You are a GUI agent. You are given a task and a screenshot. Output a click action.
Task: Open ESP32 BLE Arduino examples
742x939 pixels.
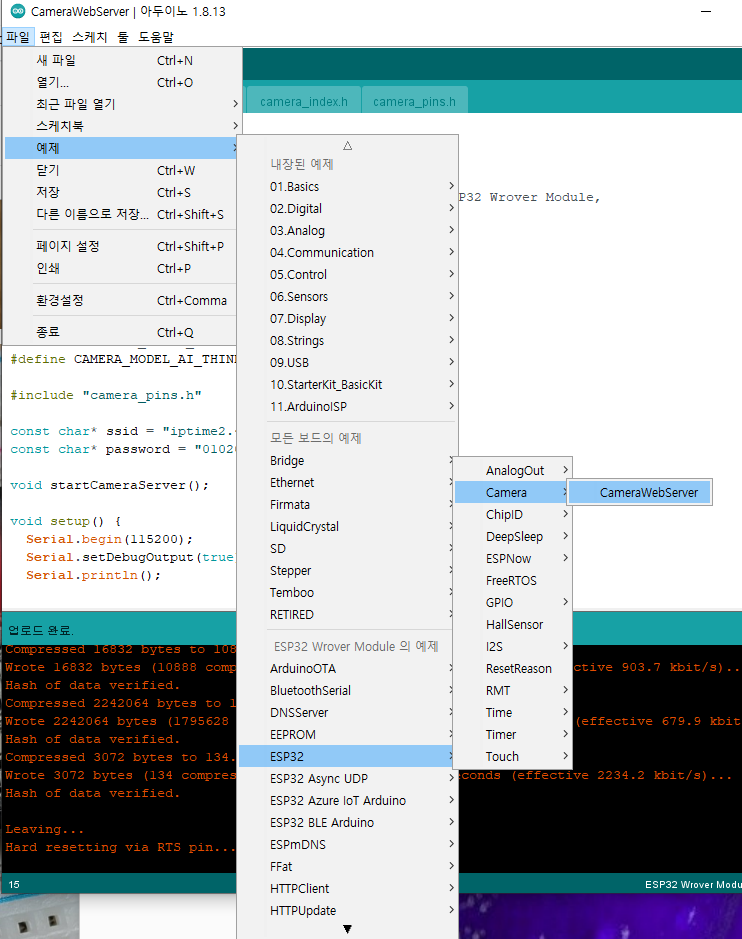pos(347,823)
